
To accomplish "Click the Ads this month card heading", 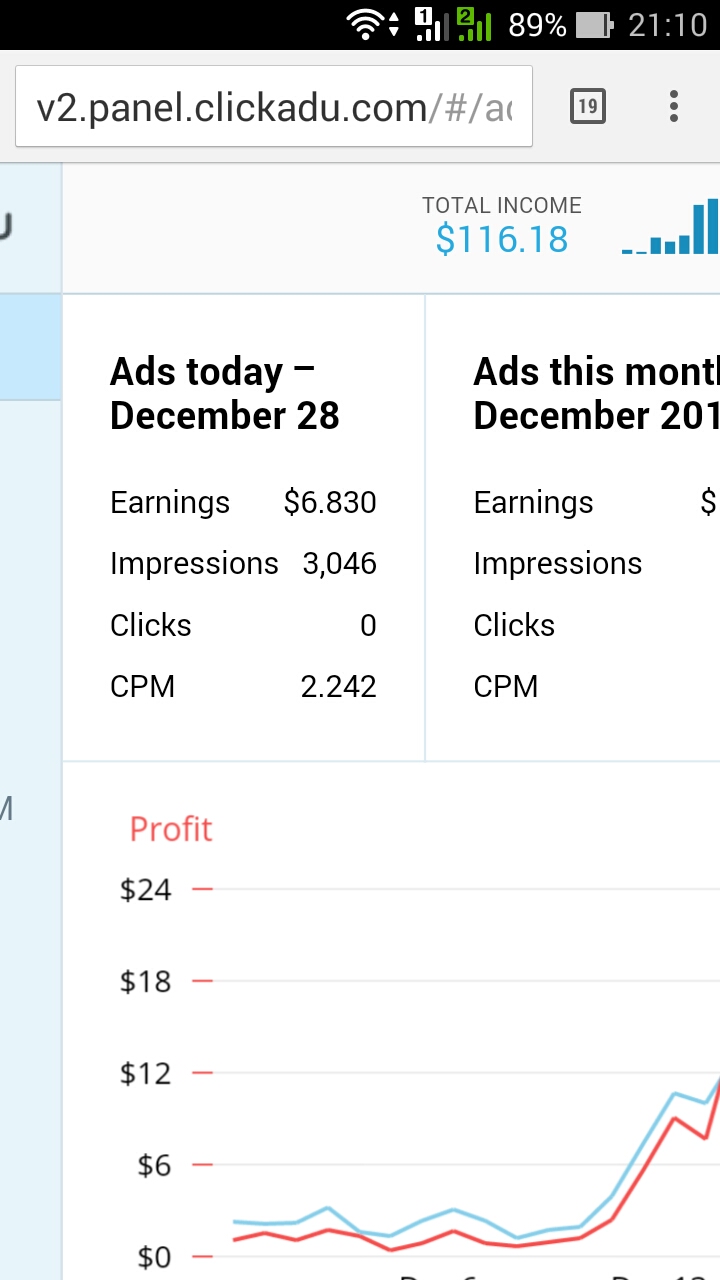I will (x=596, y=393).
